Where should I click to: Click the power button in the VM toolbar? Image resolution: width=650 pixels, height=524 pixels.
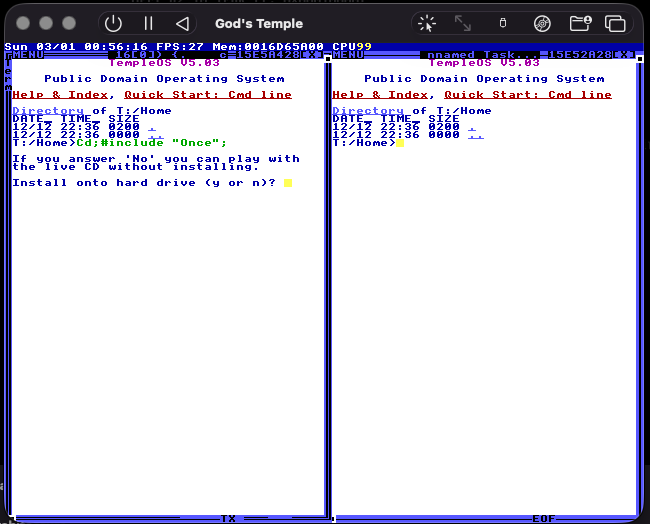pos(114,23)
